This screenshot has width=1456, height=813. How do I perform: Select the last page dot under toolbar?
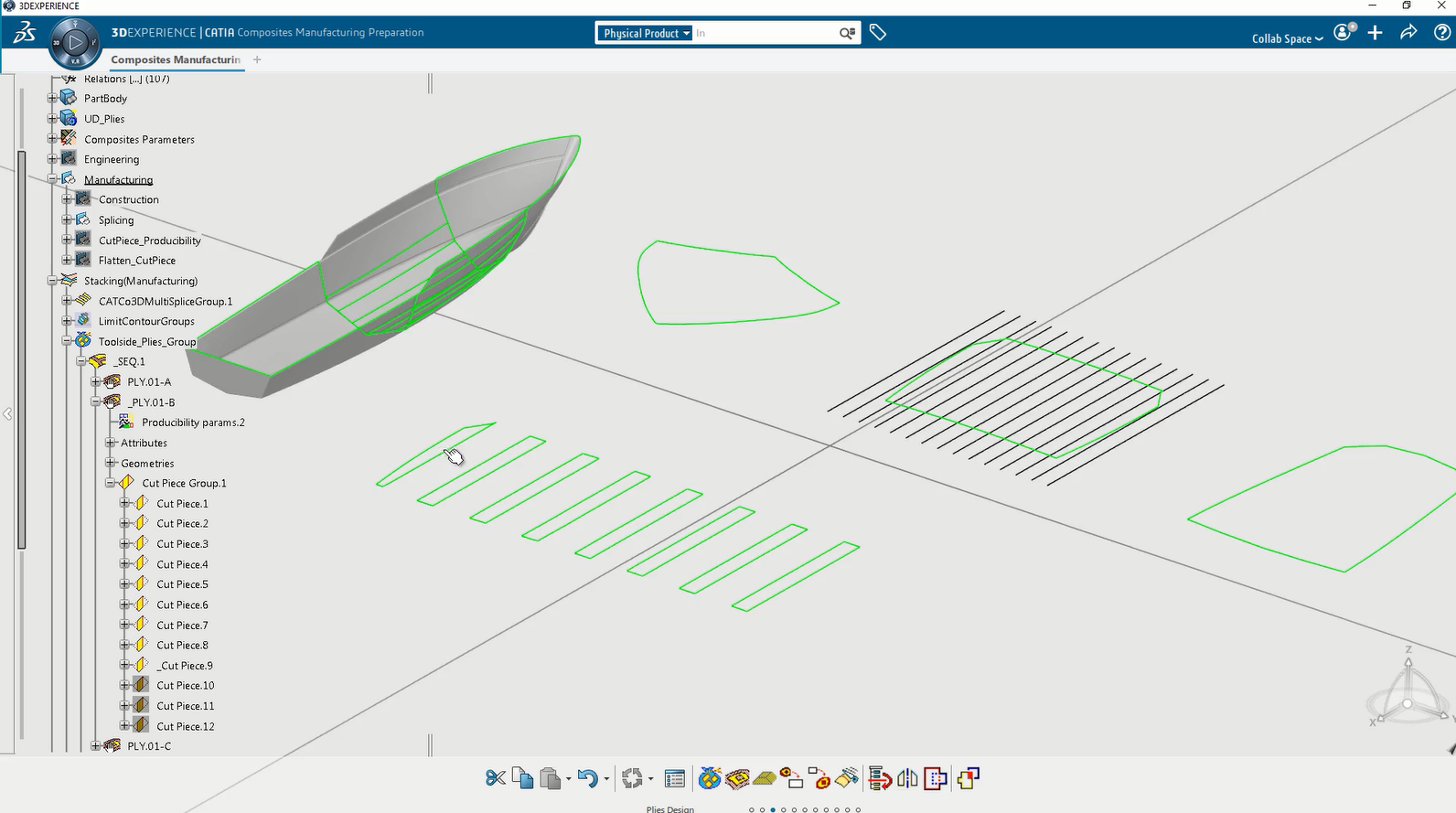pos(858,809)
